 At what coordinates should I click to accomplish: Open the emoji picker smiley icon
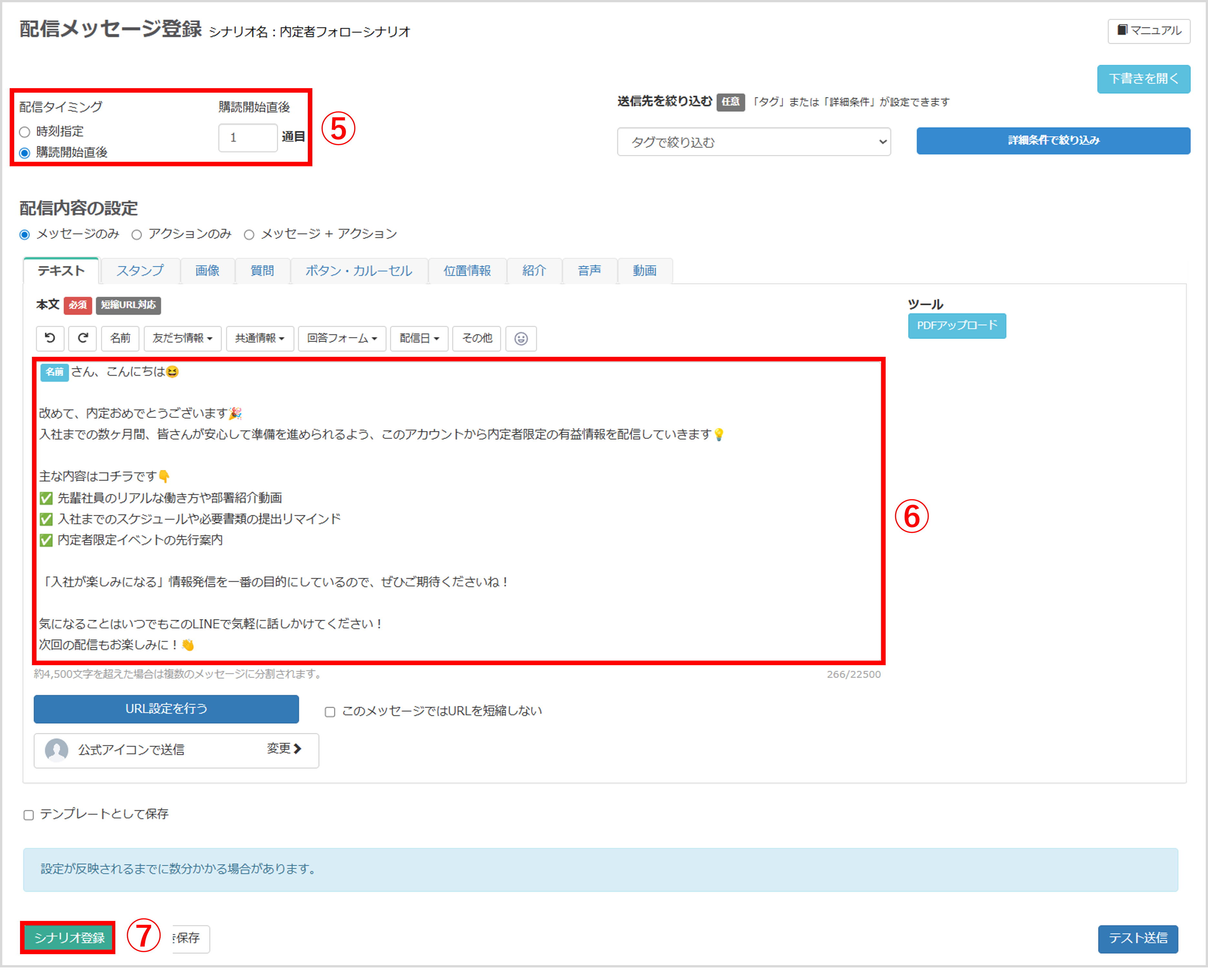point(521,339)
